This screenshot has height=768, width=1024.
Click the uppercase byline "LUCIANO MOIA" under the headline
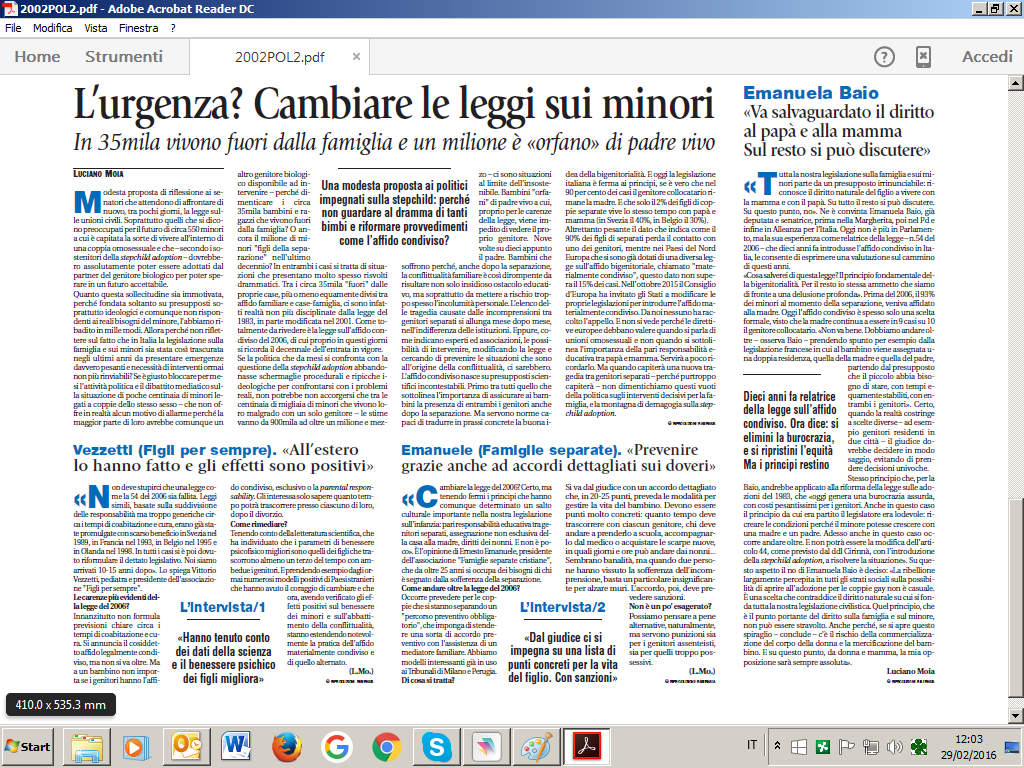(99, 174)
